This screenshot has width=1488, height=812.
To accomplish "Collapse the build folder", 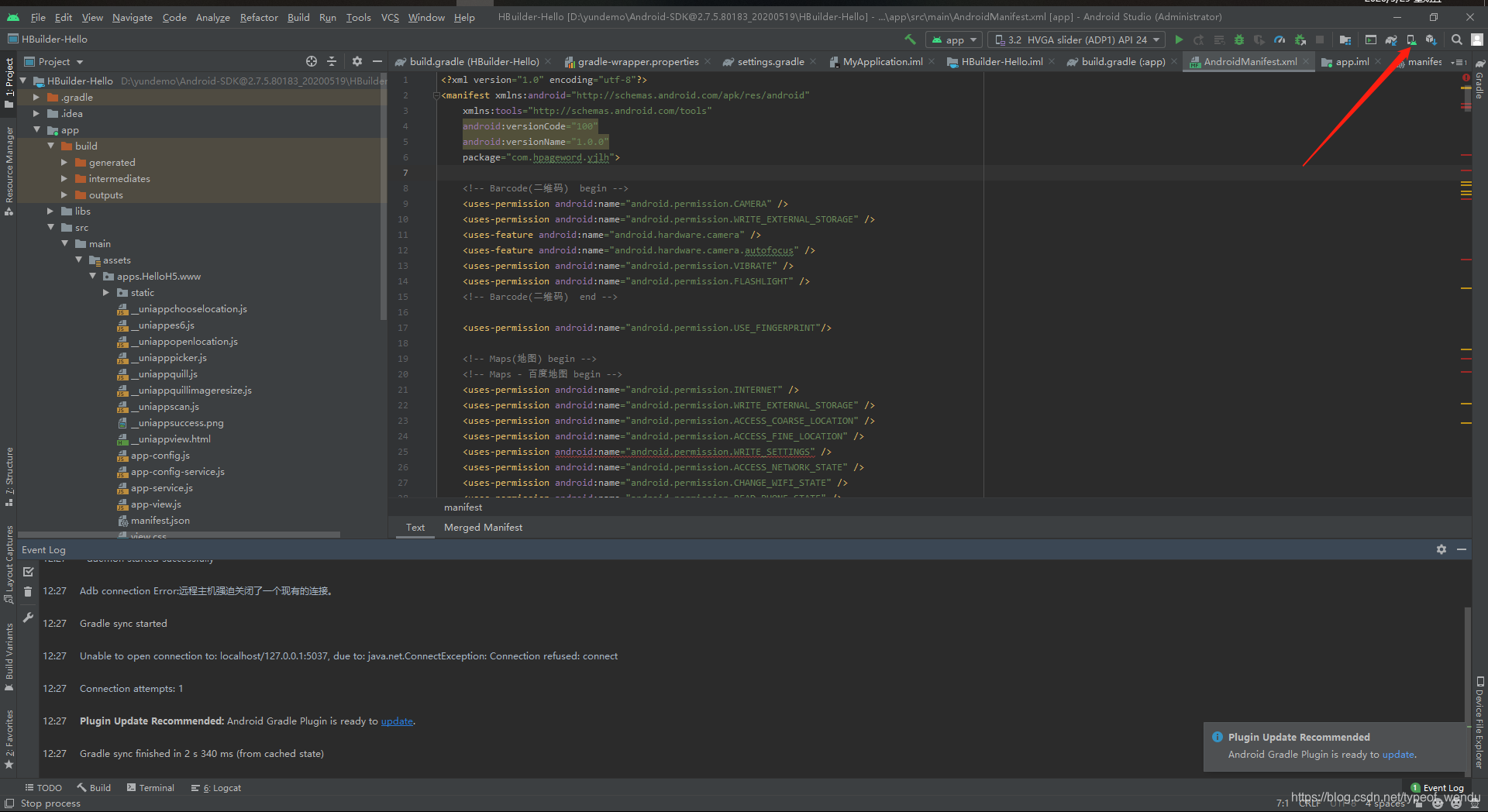I will pyautogui.click(x=50, y=146).
